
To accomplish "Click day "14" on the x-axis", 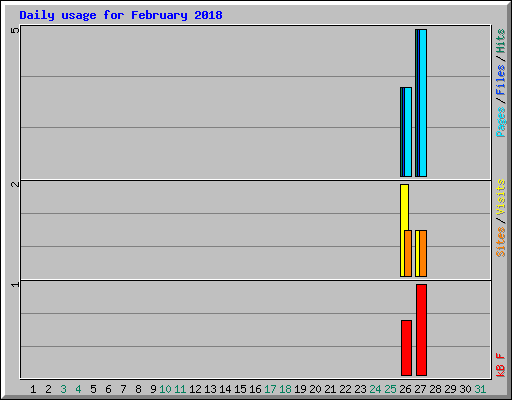I will click(225, 389).
